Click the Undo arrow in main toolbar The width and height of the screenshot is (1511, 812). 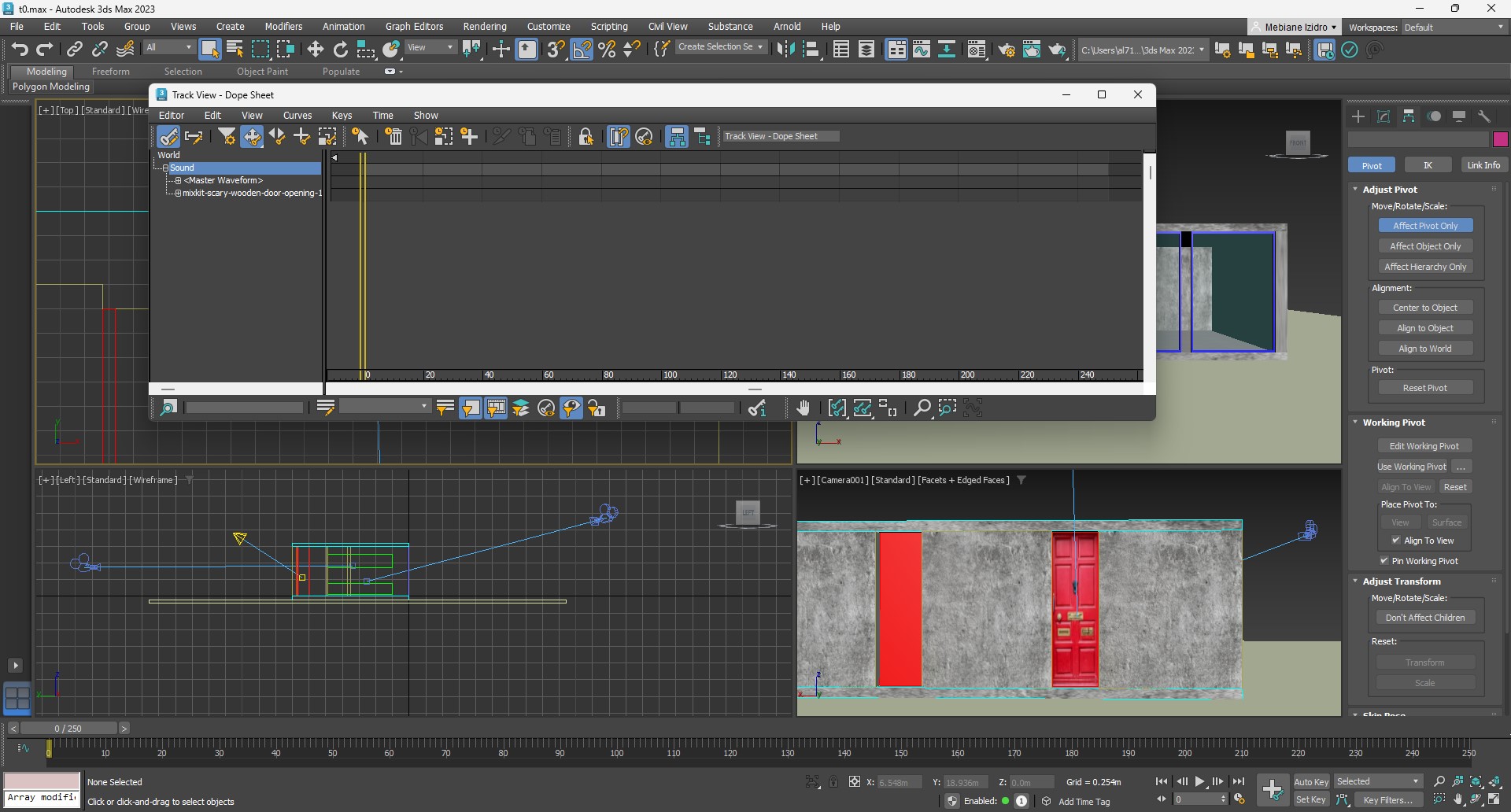click(x=19, y=50)
